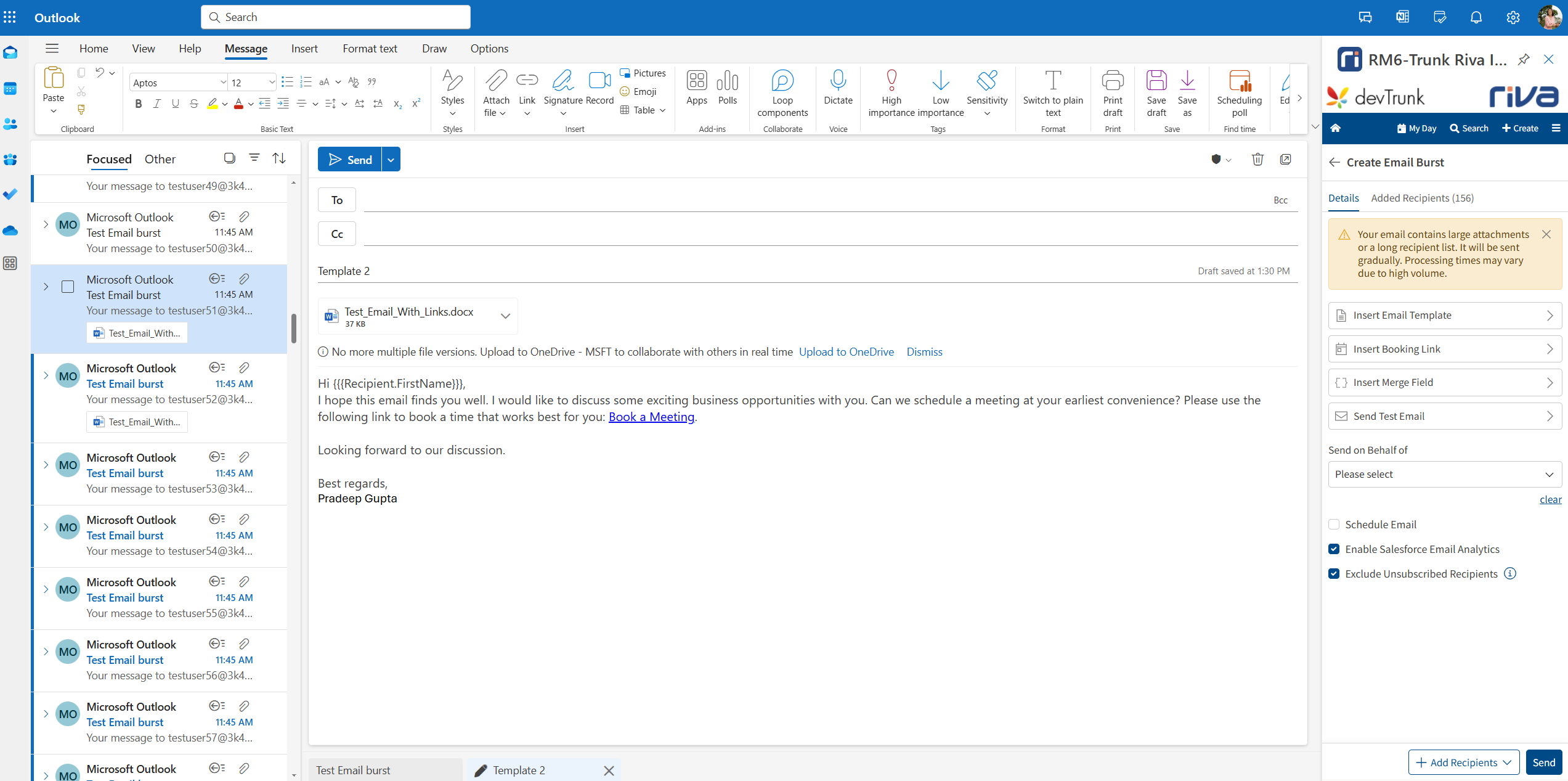
Task: Uncheck Enable Salesforce Email Analytics
Action: pos(1334,549)
